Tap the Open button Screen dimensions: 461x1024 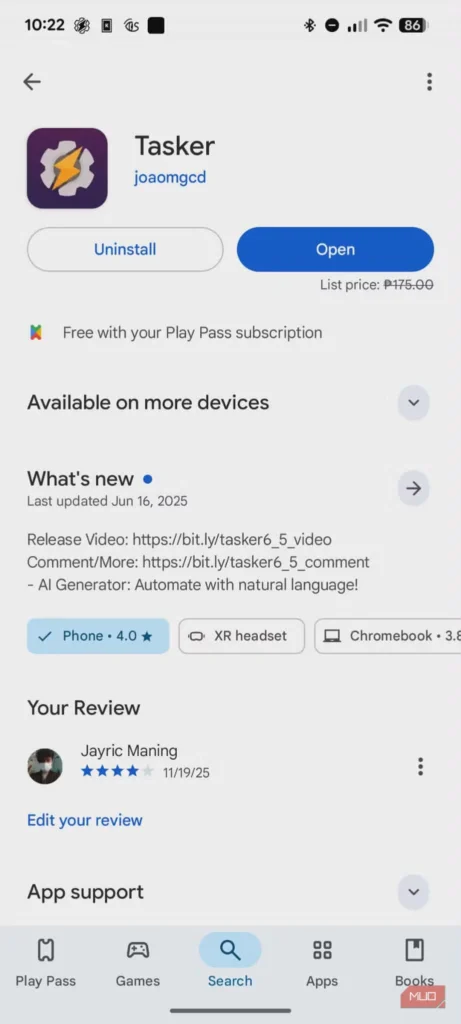click(x=335, y=249)
